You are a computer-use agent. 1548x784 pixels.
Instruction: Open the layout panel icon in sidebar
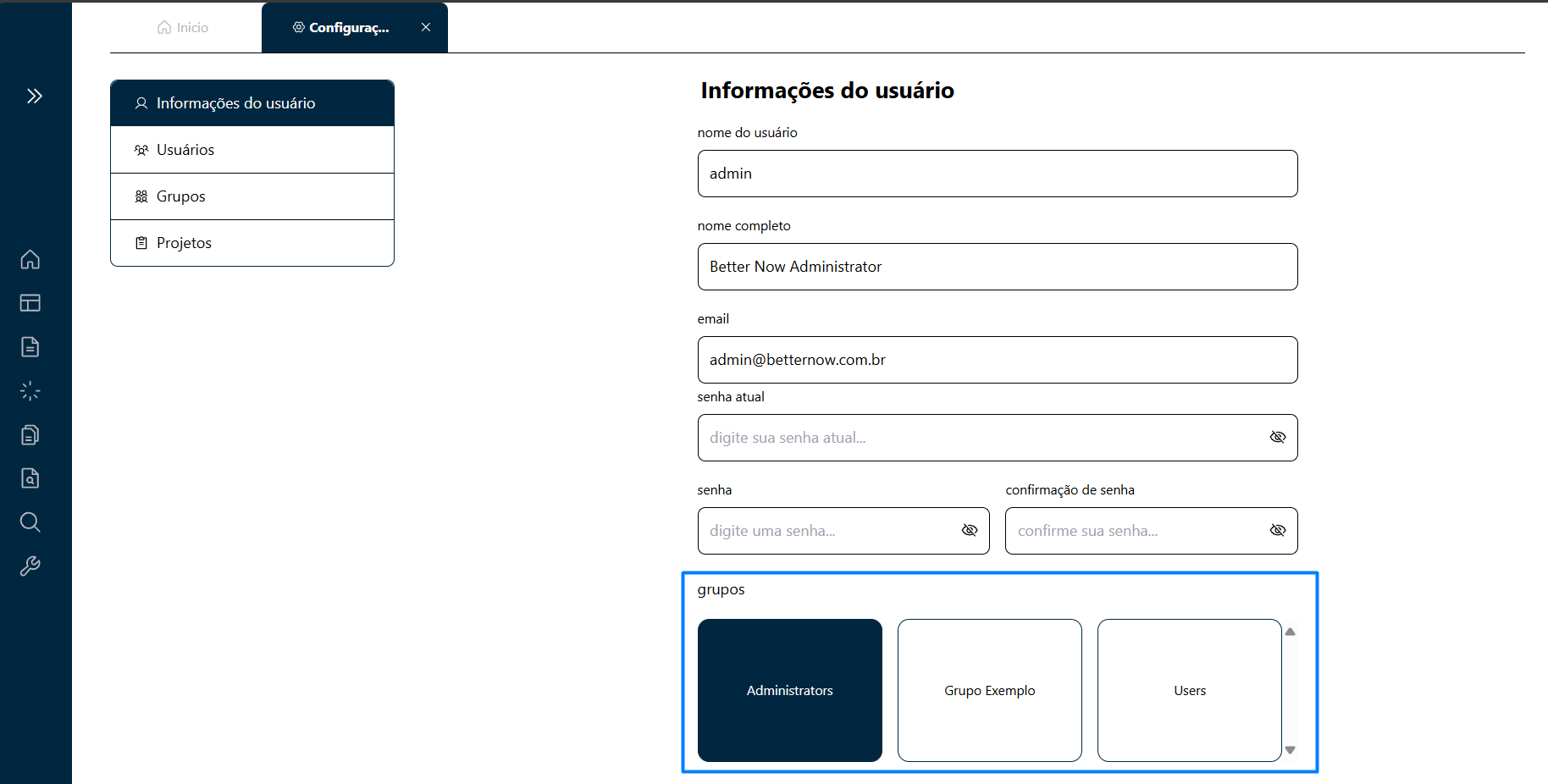[x=30, y=303]
